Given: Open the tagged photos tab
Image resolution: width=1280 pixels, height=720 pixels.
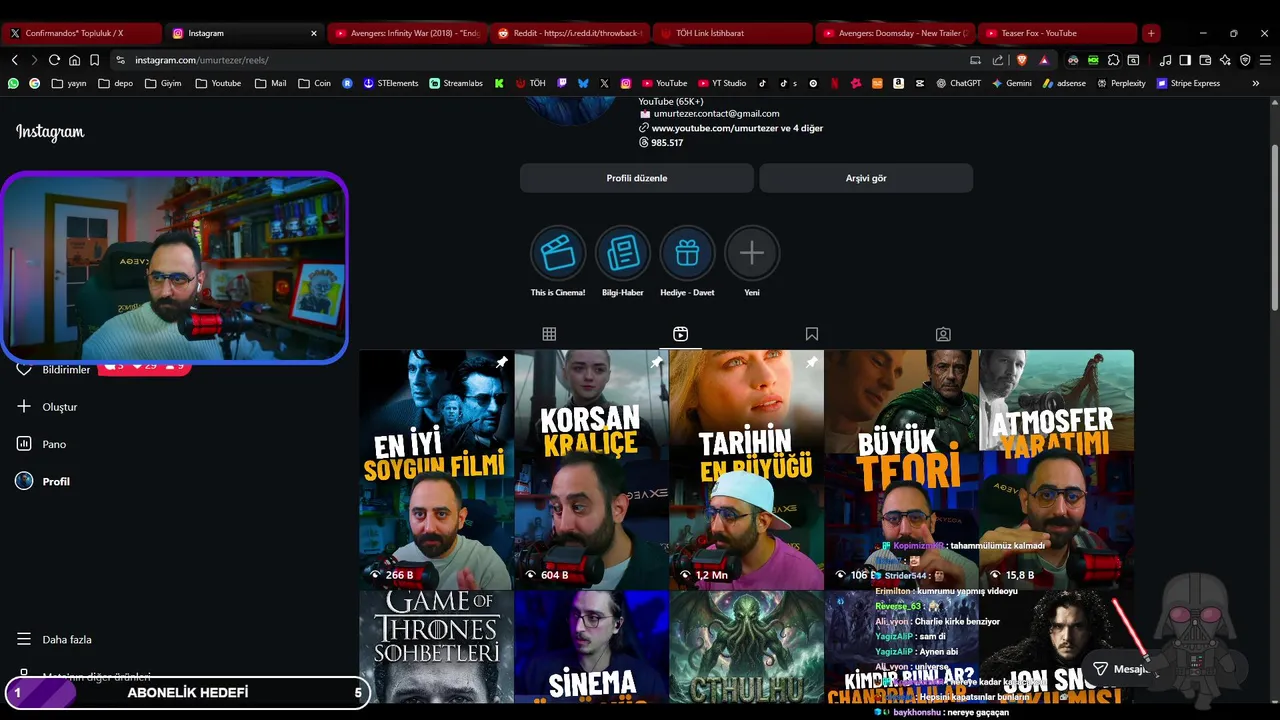Looking at the screenshot, I should click(x=943, y=334).
